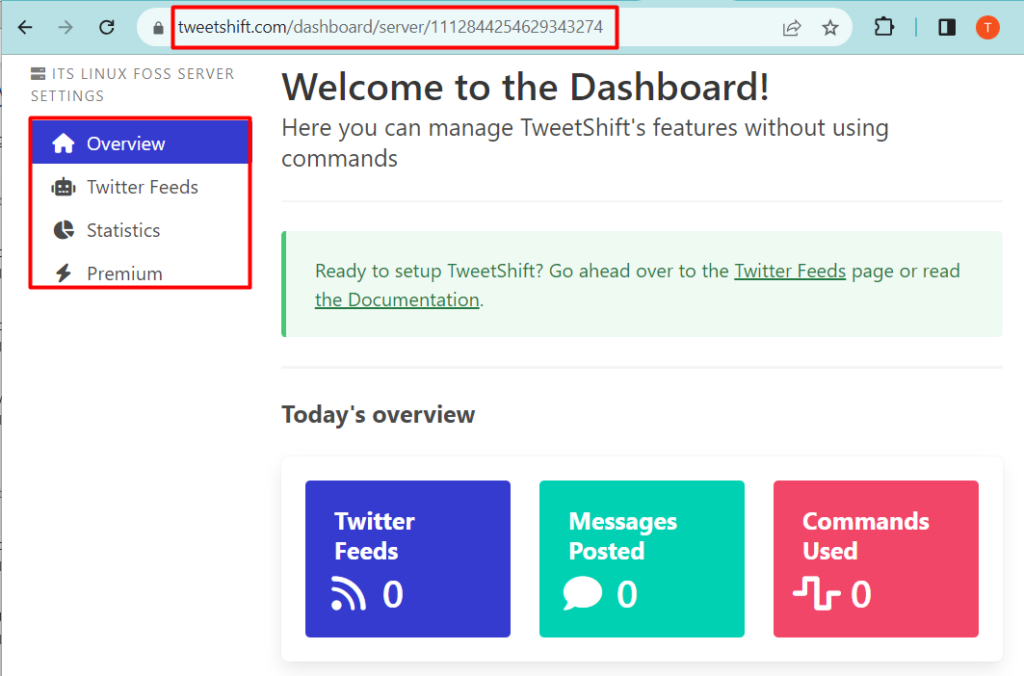Click the speech bubble icon in Messages card
Viewport: 1024px width, 676px height.
point(583,593)
